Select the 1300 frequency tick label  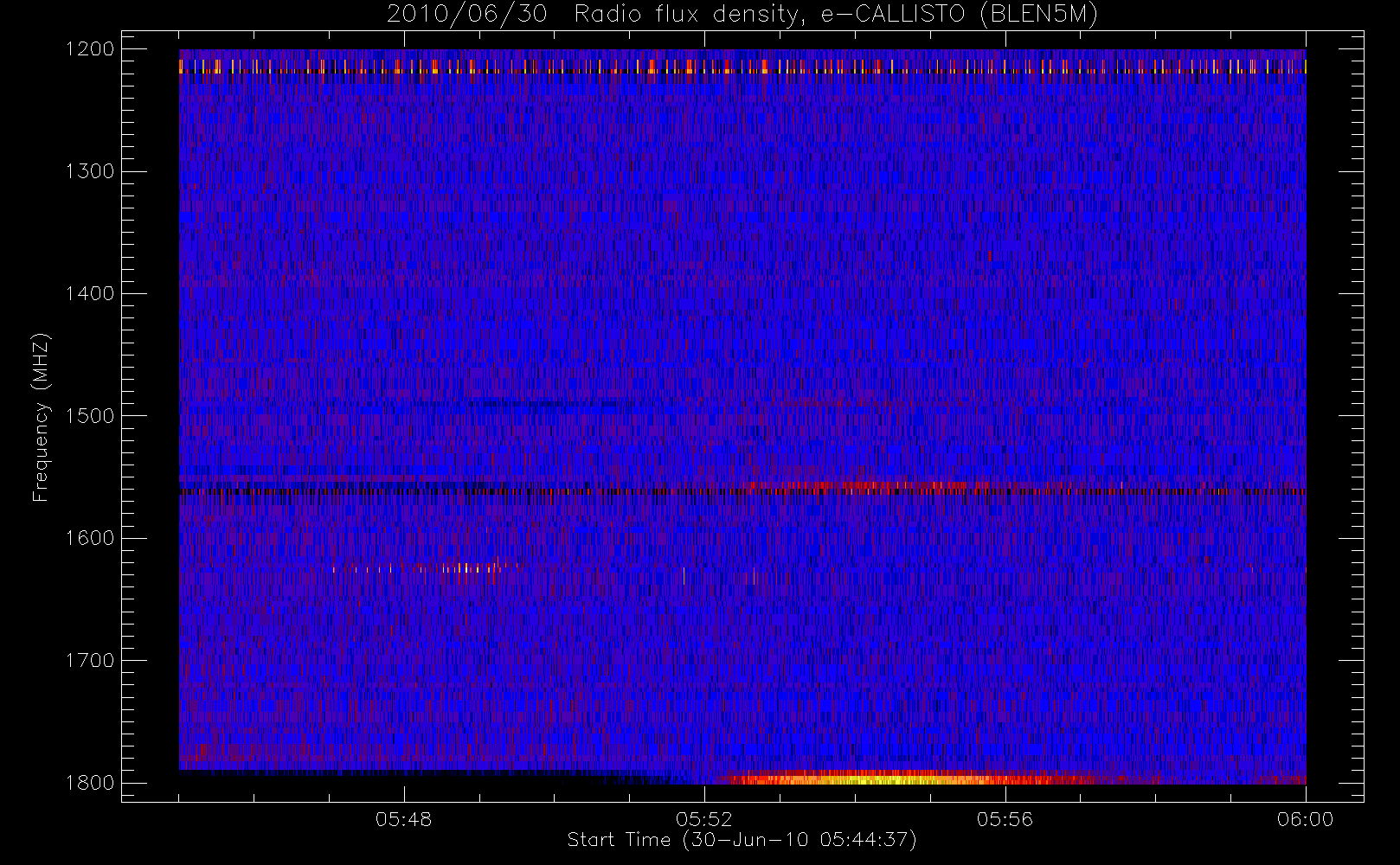coord(90,171)
